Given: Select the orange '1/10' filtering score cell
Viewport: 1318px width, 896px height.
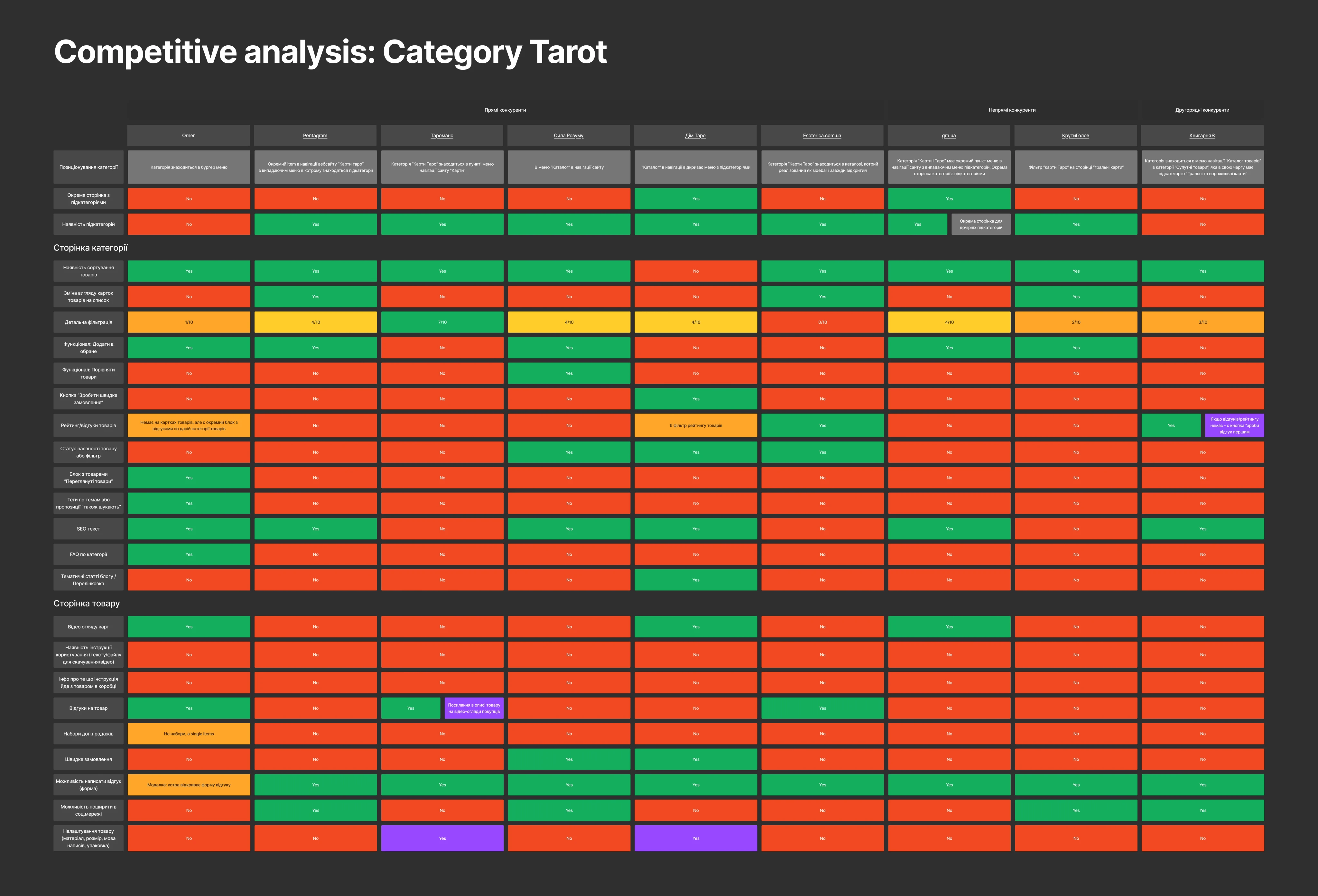Looking at the screenshot, I should [189, 322].
